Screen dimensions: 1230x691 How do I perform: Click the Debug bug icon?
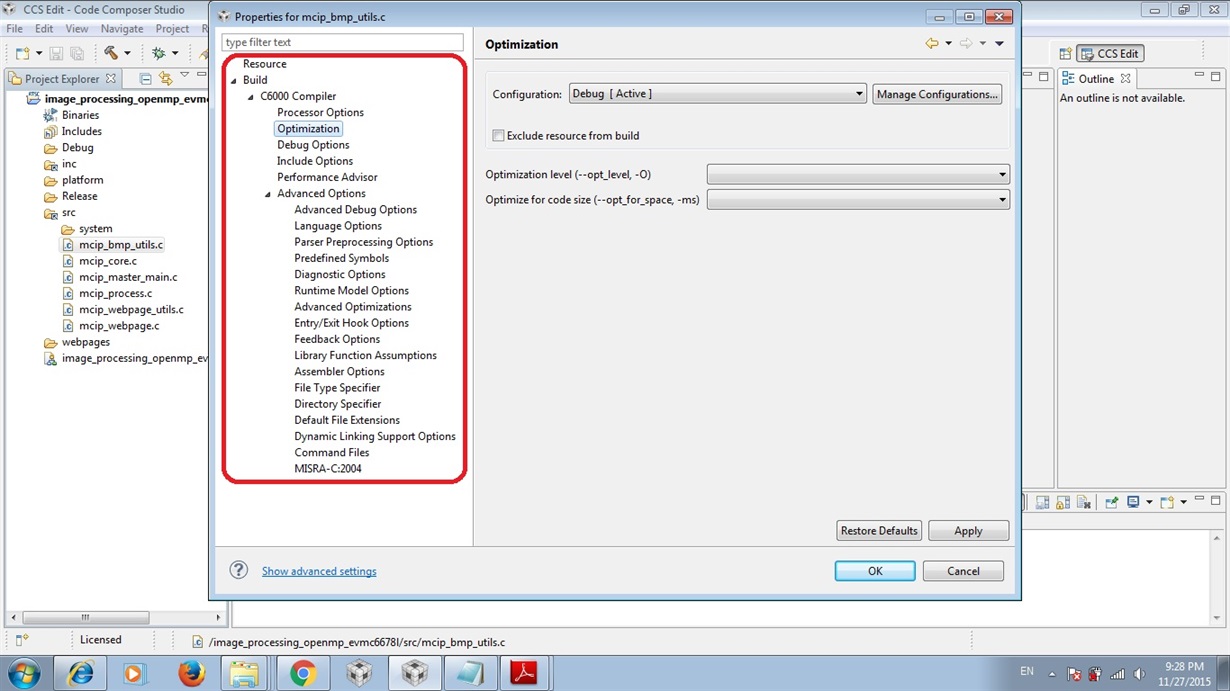[158, 53]
